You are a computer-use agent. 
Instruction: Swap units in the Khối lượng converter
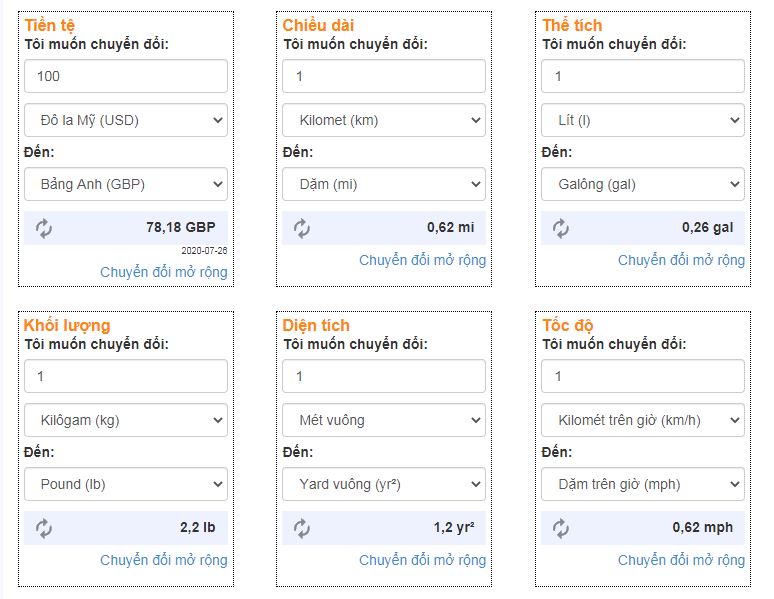44,528
